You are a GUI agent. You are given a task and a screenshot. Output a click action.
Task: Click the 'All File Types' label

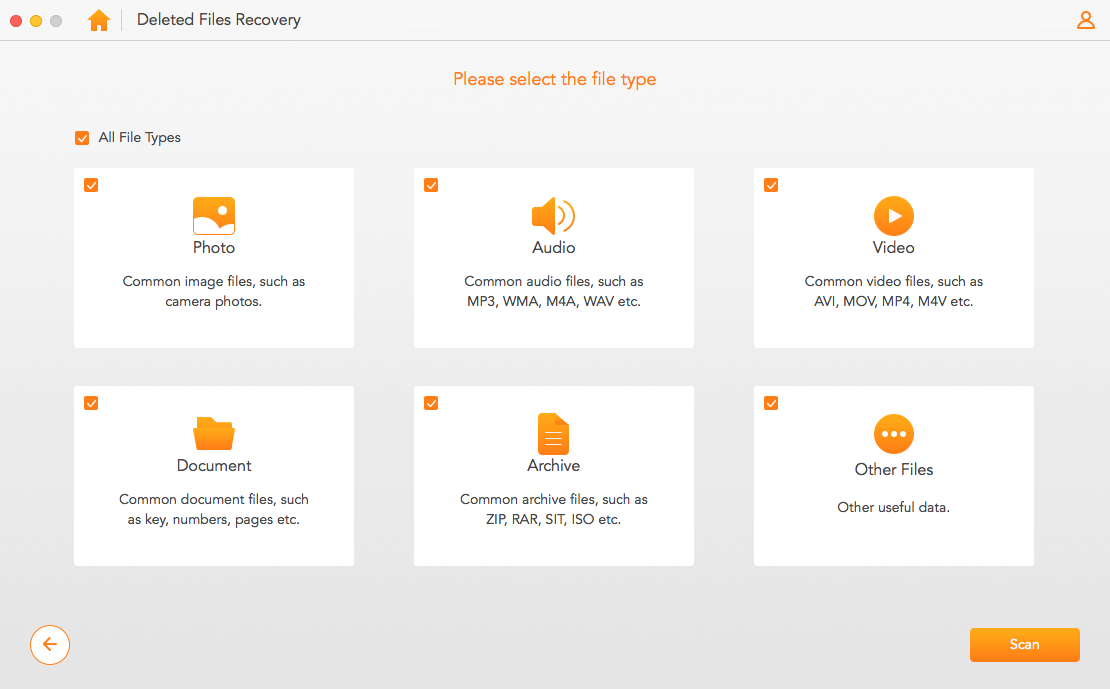139,137
